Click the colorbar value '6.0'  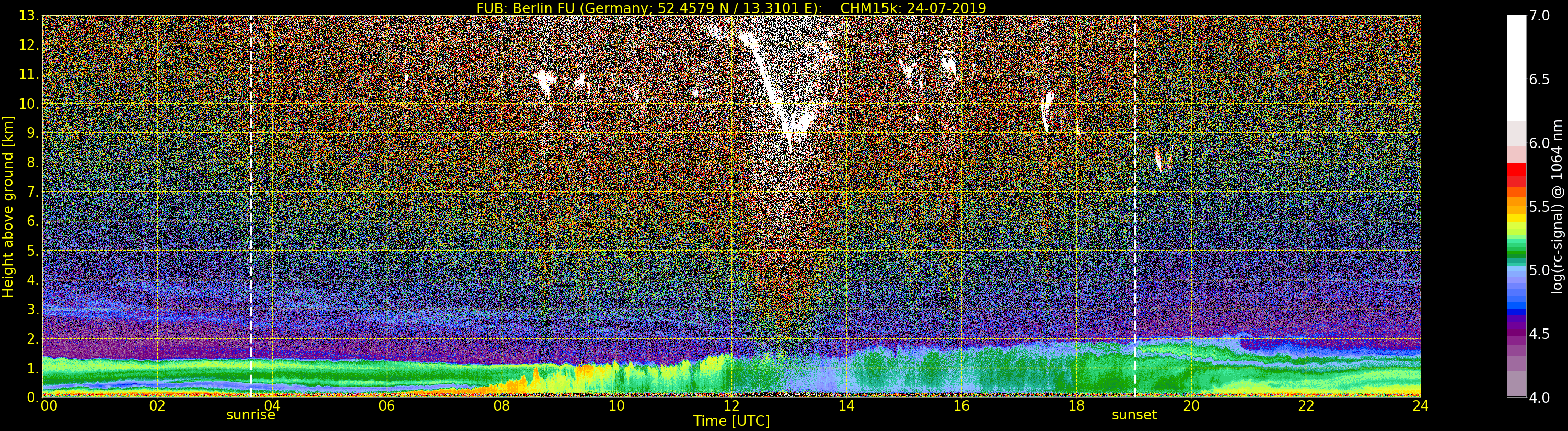coord(1539,143)
